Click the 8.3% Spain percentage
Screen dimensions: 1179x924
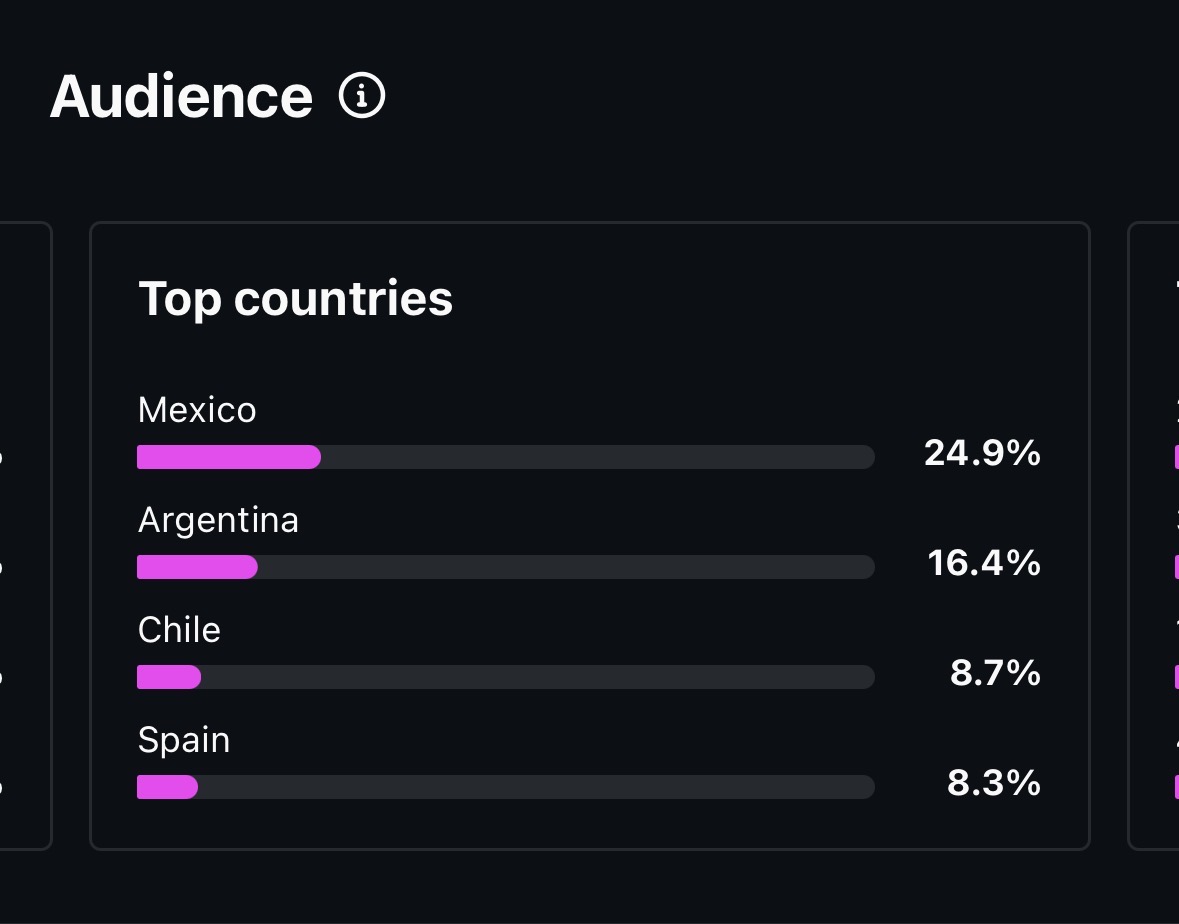994,783
